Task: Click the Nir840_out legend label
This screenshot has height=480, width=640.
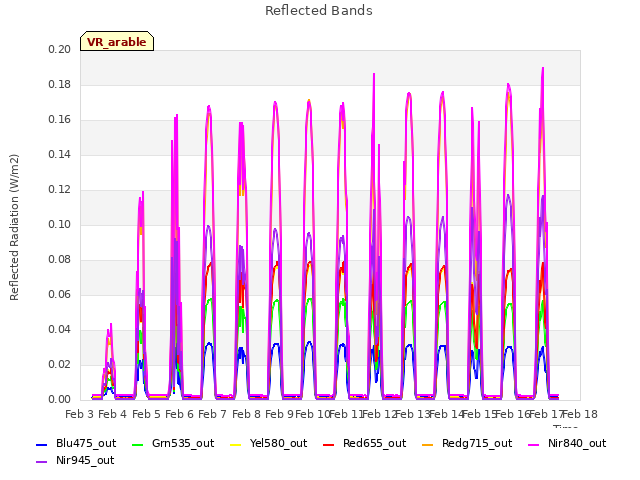Action: [x=577, y=443]
